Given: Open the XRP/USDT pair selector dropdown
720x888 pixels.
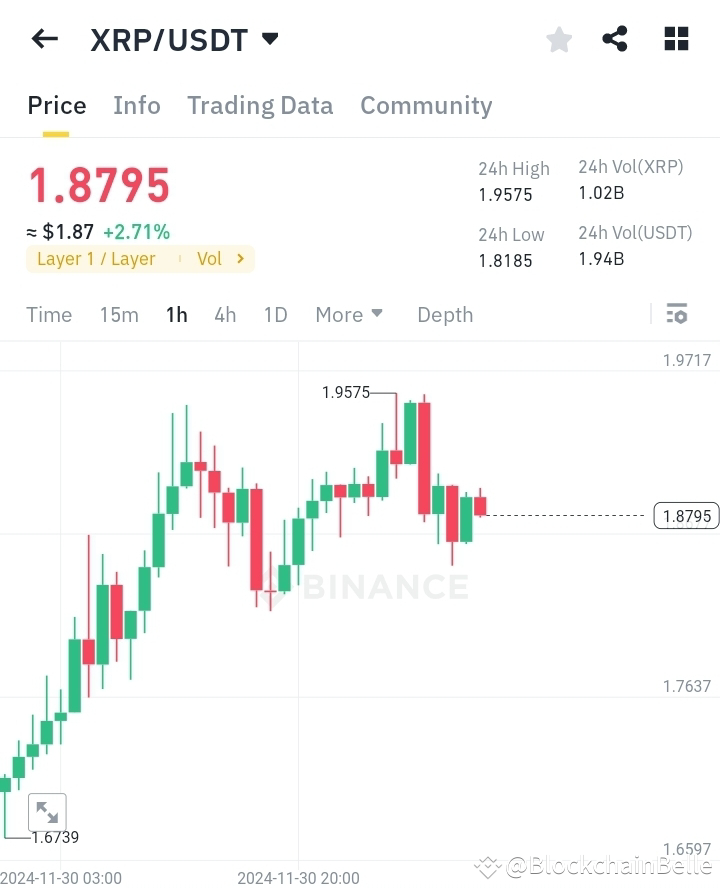Looking at the screenshot, I should point(184,39).
